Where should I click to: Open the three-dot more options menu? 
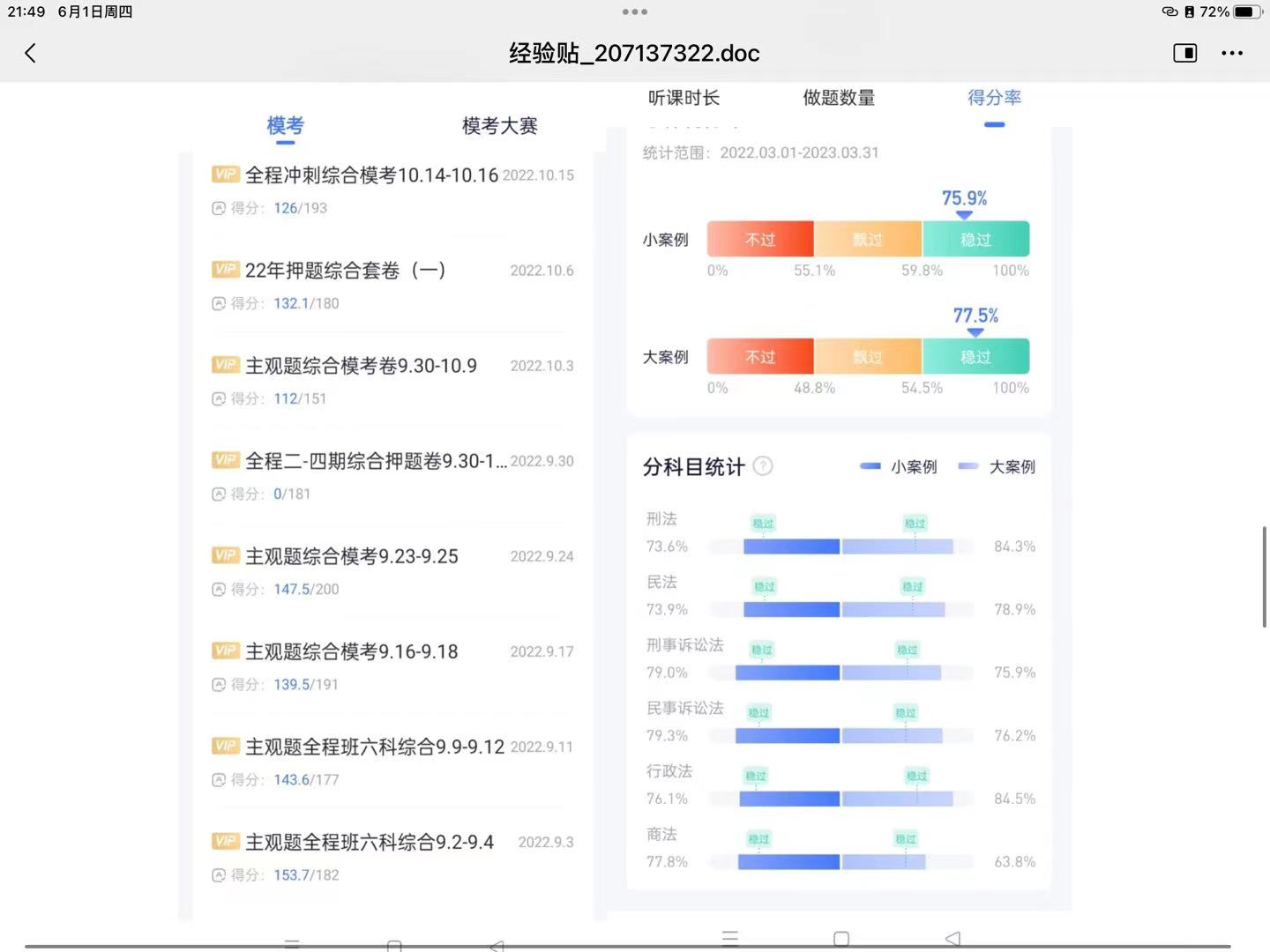coord(1232,53)
